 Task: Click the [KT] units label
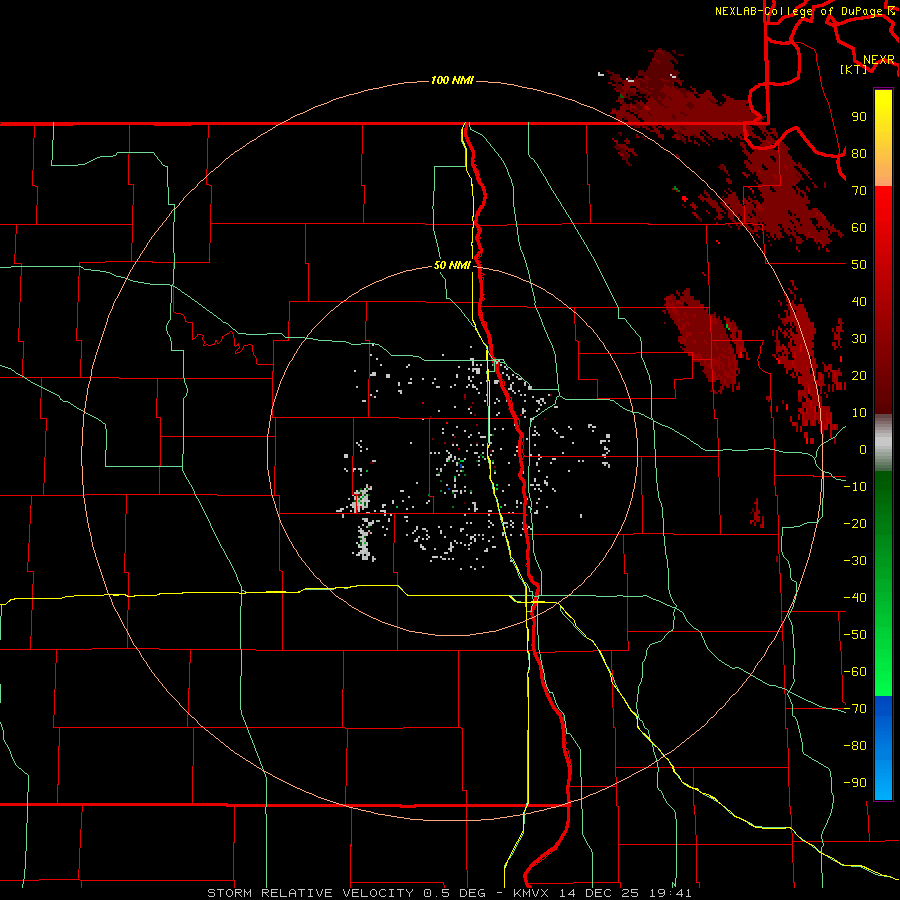point(853,69)
